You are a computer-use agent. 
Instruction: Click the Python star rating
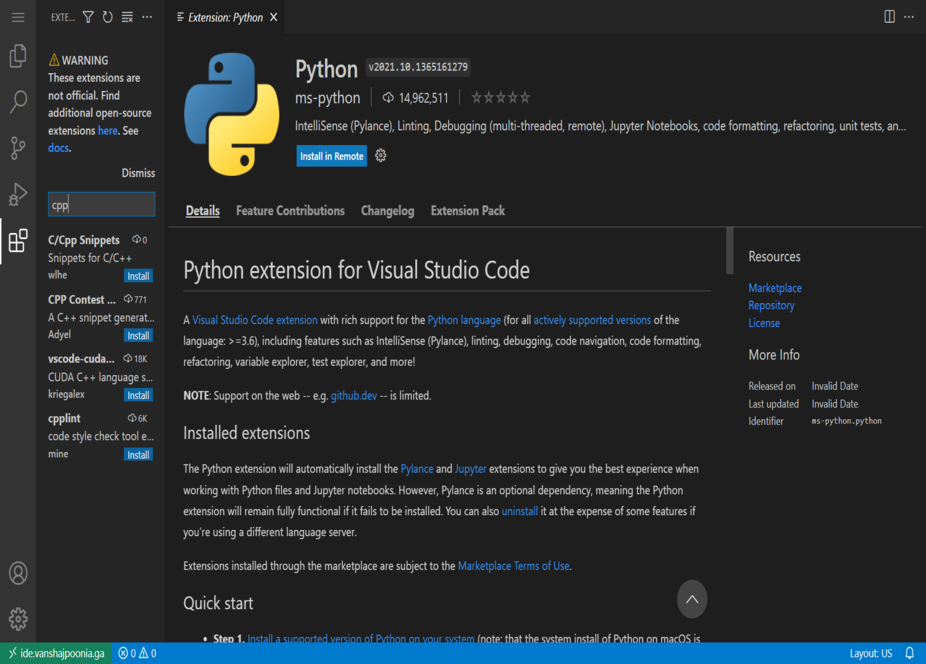(500, 97)
